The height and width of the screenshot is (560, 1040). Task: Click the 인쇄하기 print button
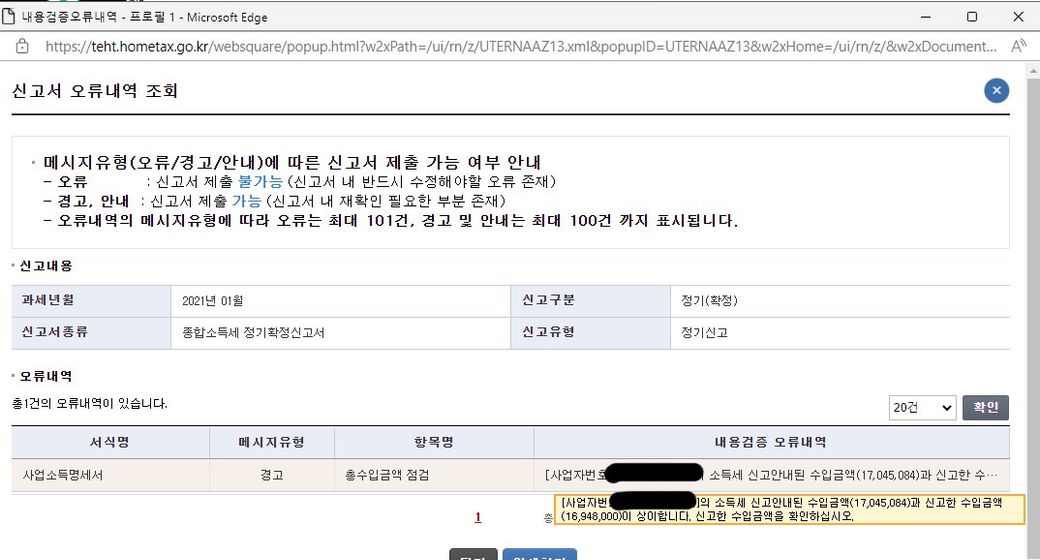coord(539,553)
